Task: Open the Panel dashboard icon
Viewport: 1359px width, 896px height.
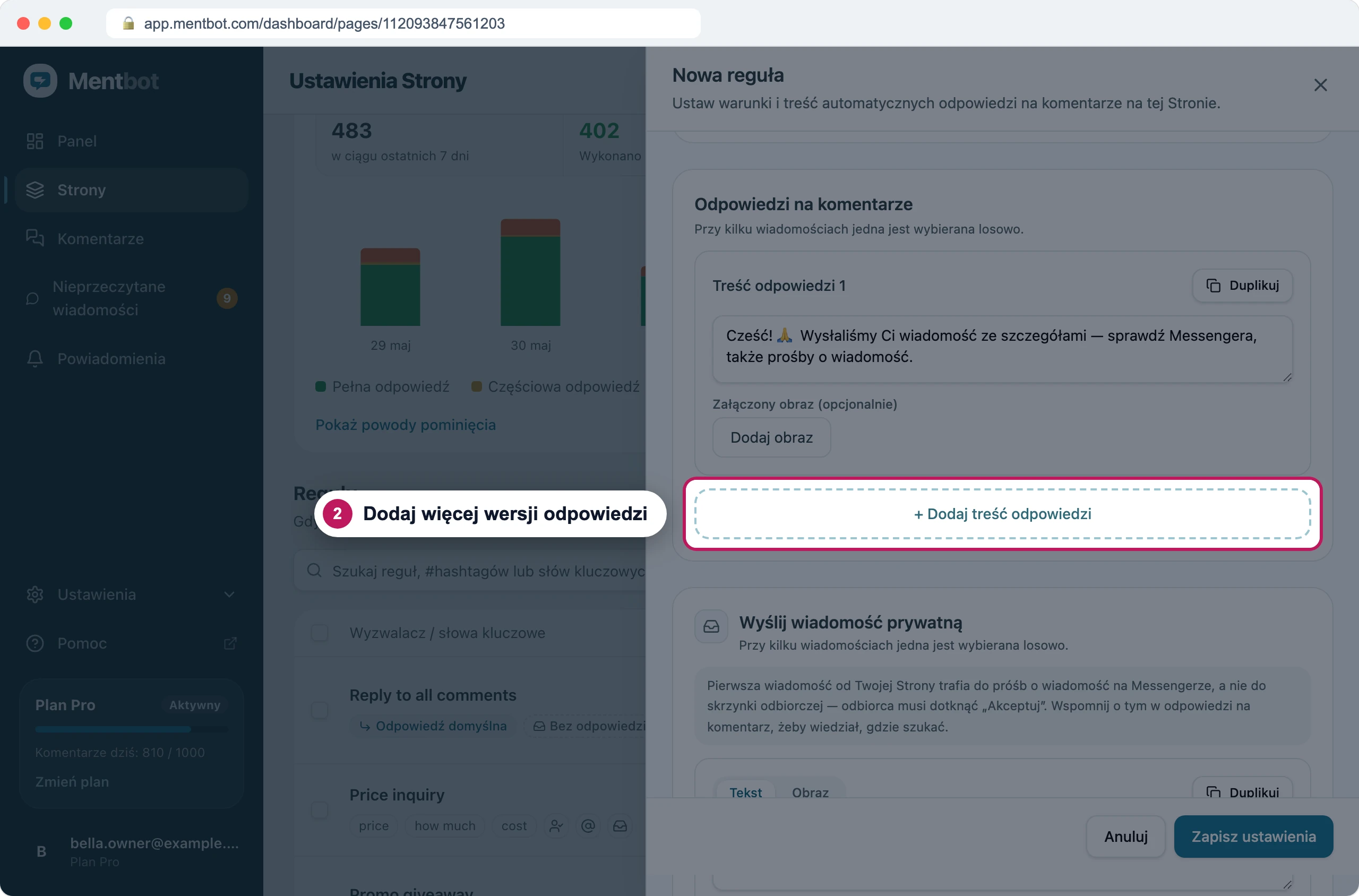Action: coord(35,141)
